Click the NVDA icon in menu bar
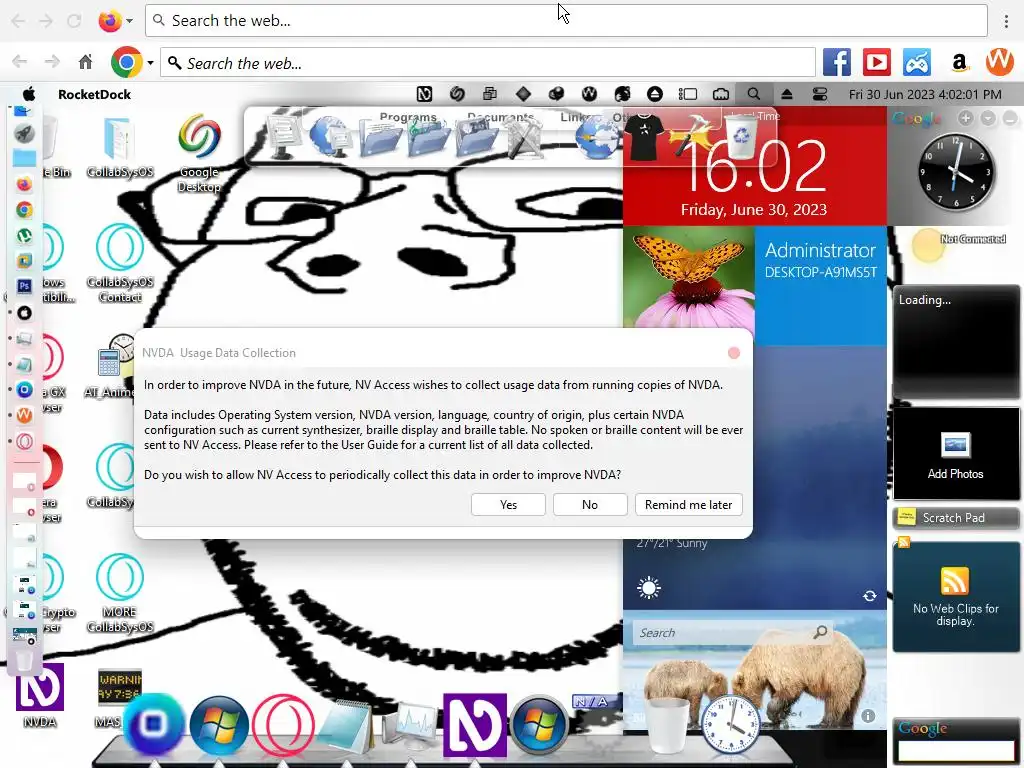Screen dimensions: 1024x768 tap(424, 94)
